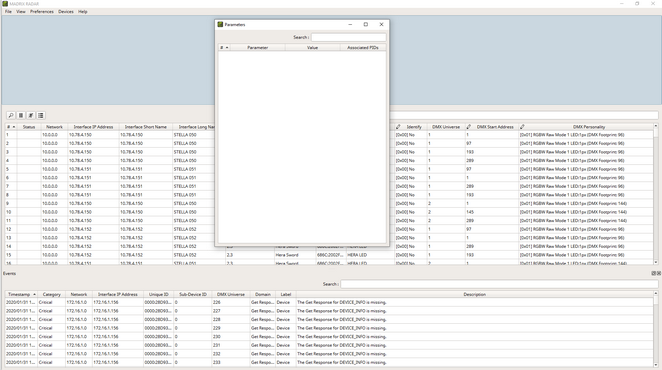The width and height of the screenshot is (662, 370).
Task: Click the second toolbar icon beside the magnifier
Action: coord(21,115)
